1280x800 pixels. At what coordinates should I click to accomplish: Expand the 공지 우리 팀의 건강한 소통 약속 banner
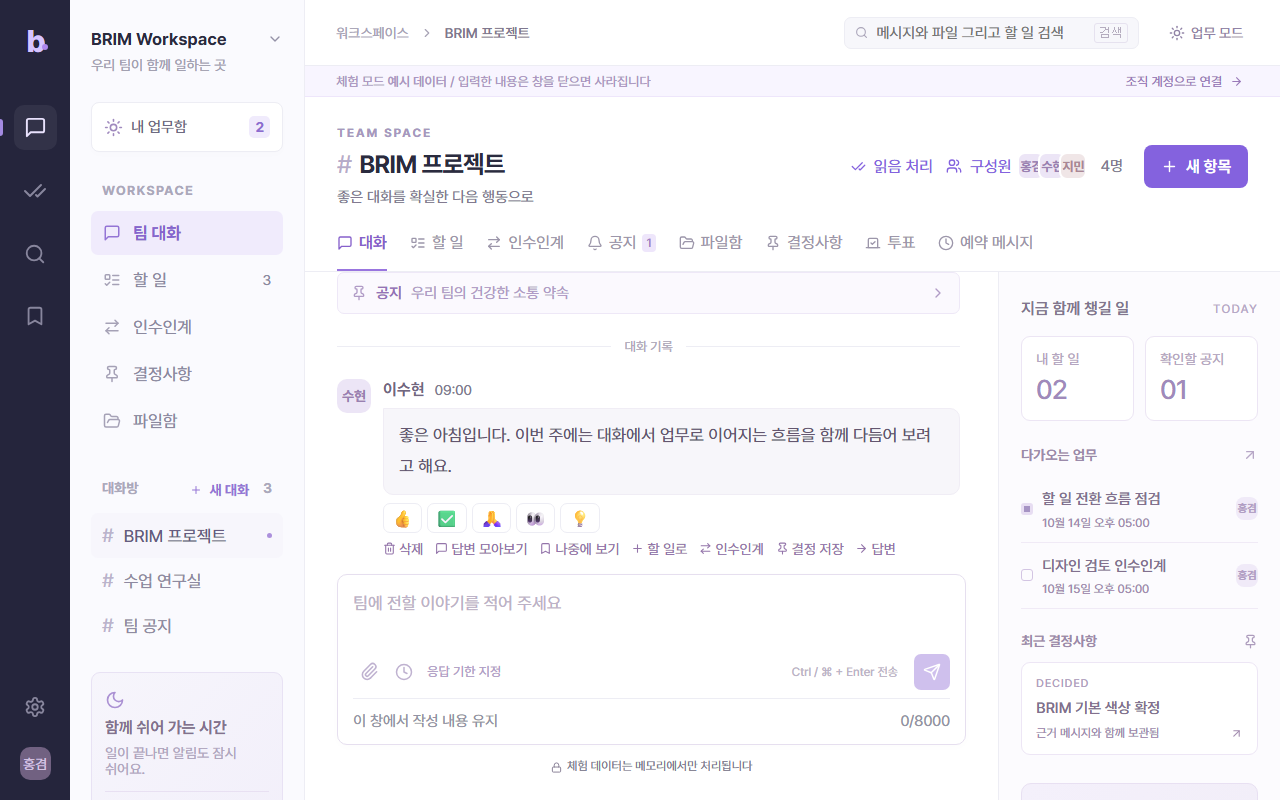pos(648,293)
